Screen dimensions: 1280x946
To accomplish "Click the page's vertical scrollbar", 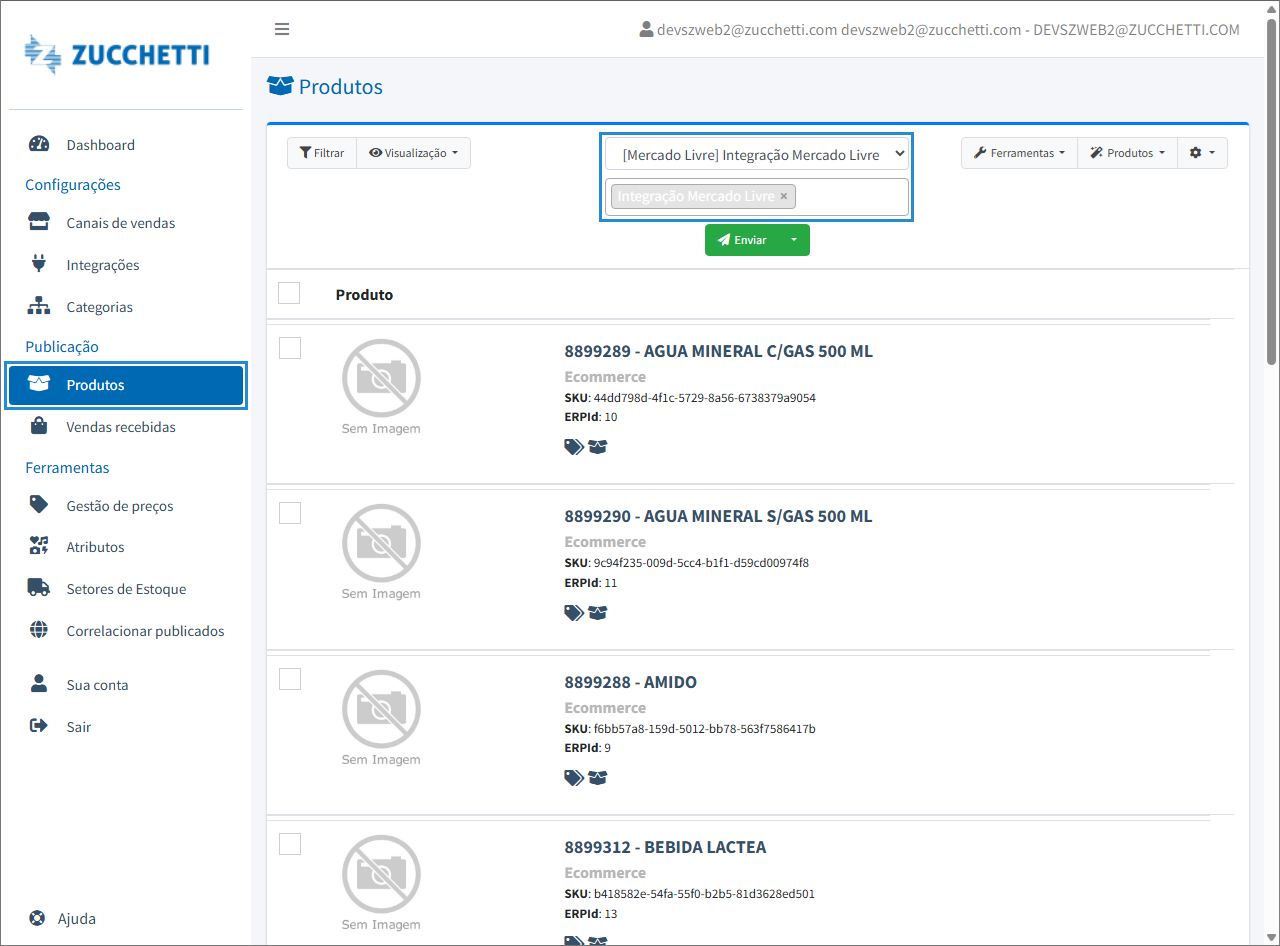I will pyautogui.click(x=1271, y=200).
